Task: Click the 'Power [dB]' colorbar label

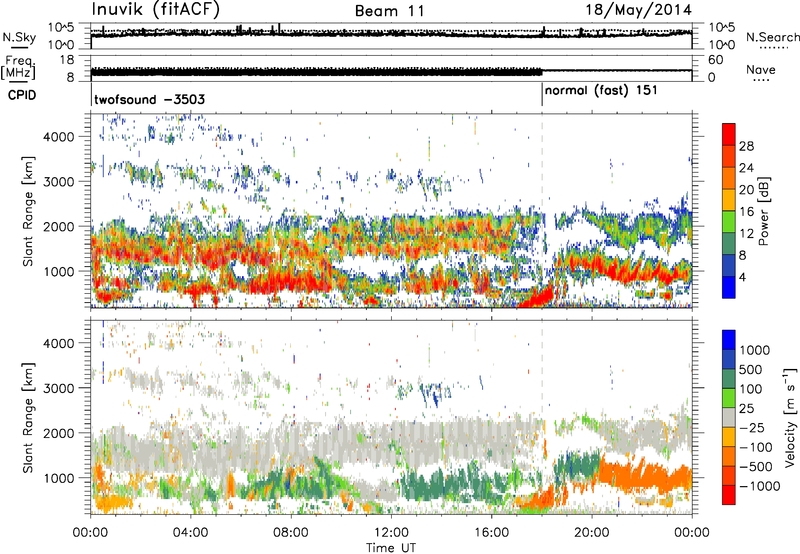Action: [x=763, y=211]
